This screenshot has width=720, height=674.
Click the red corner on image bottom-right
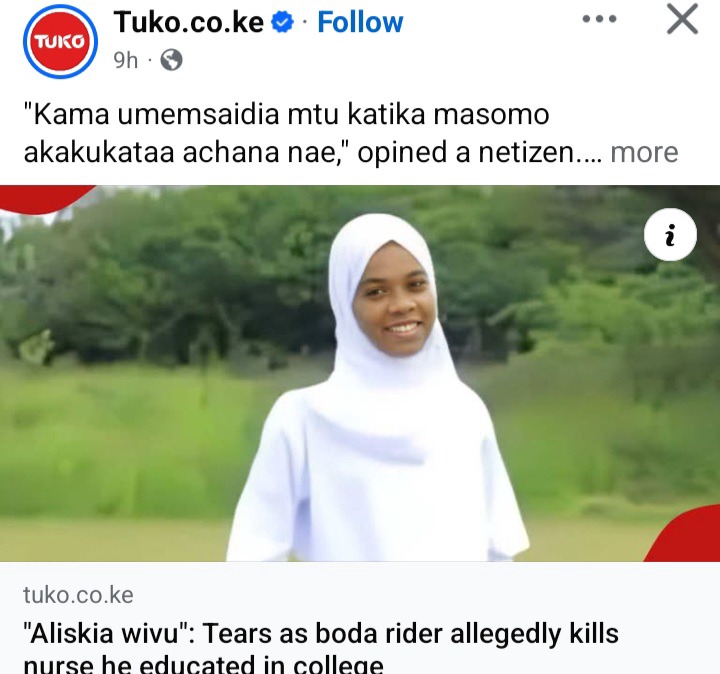(x=685, y=535)
